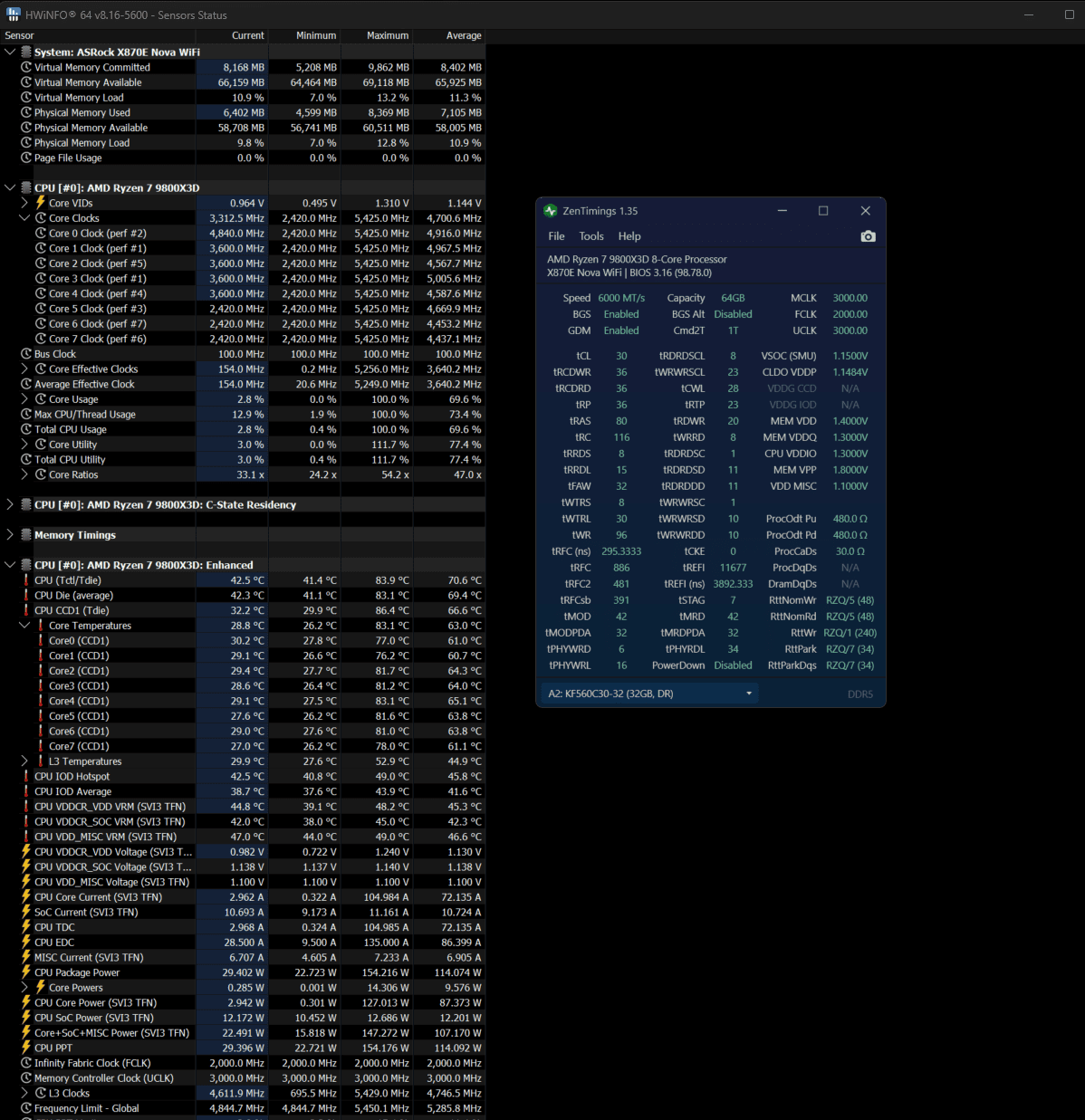Click the lightning icon beside CPU EDC
Image resolution: width=1085 pixels, height=1120 pixels.
tap(26, 943)
